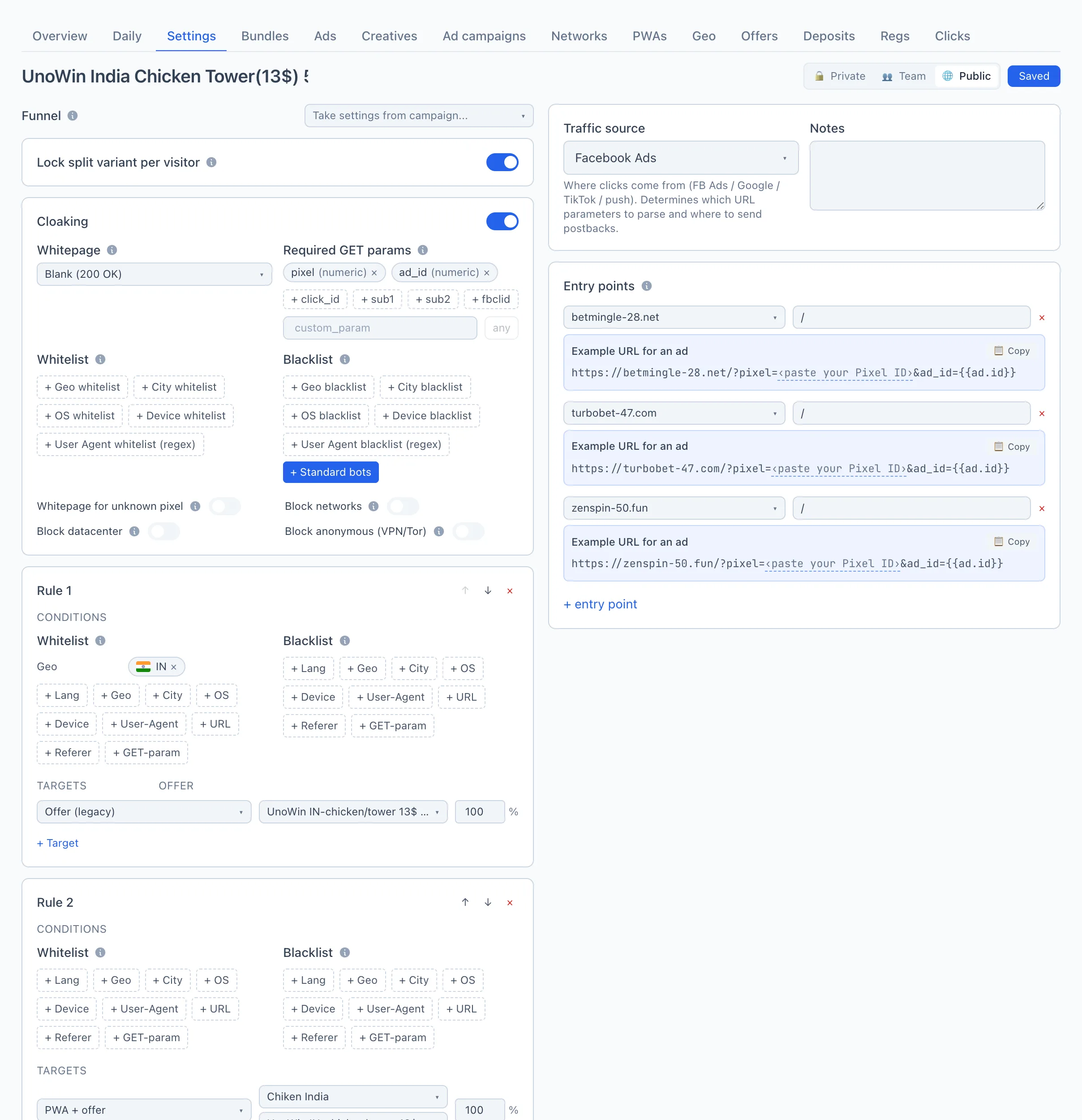
Task: Open Chiken India dropdown in Rule 2
Action: coord(353,1097)
